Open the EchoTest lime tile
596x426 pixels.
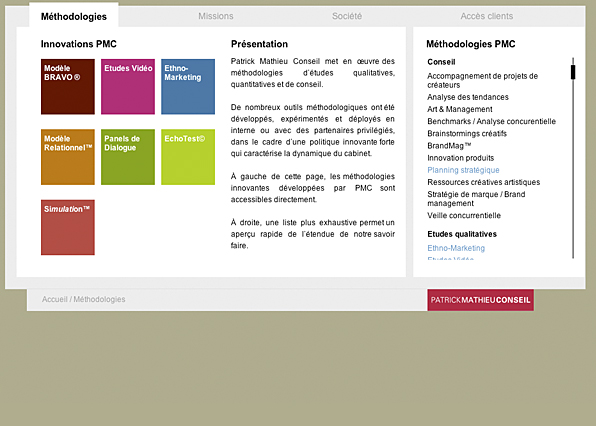(188, 157)
